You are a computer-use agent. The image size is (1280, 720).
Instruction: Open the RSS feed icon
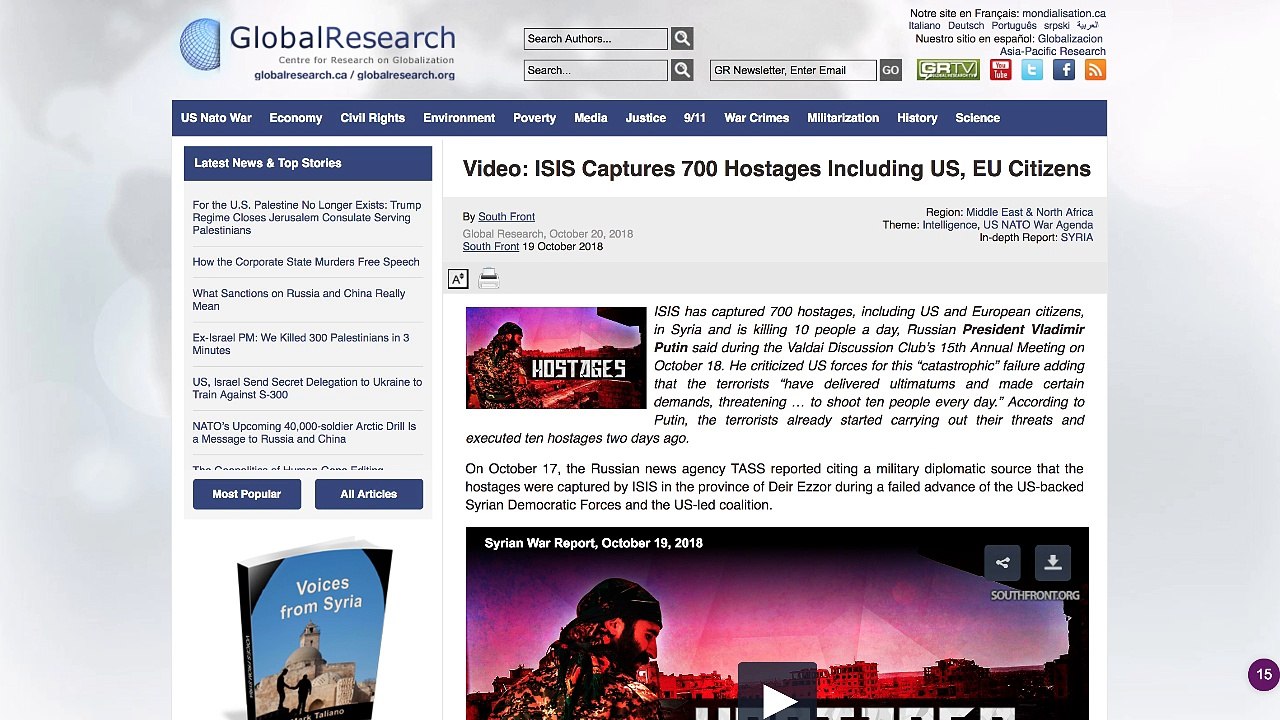(x=1095, y=70)
